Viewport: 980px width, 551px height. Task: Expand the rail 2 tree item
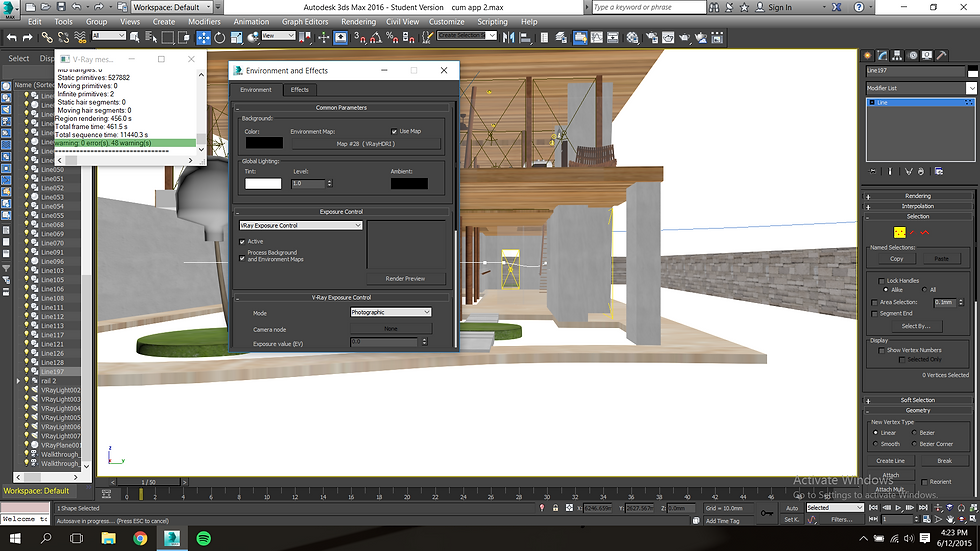pos(18,380)
